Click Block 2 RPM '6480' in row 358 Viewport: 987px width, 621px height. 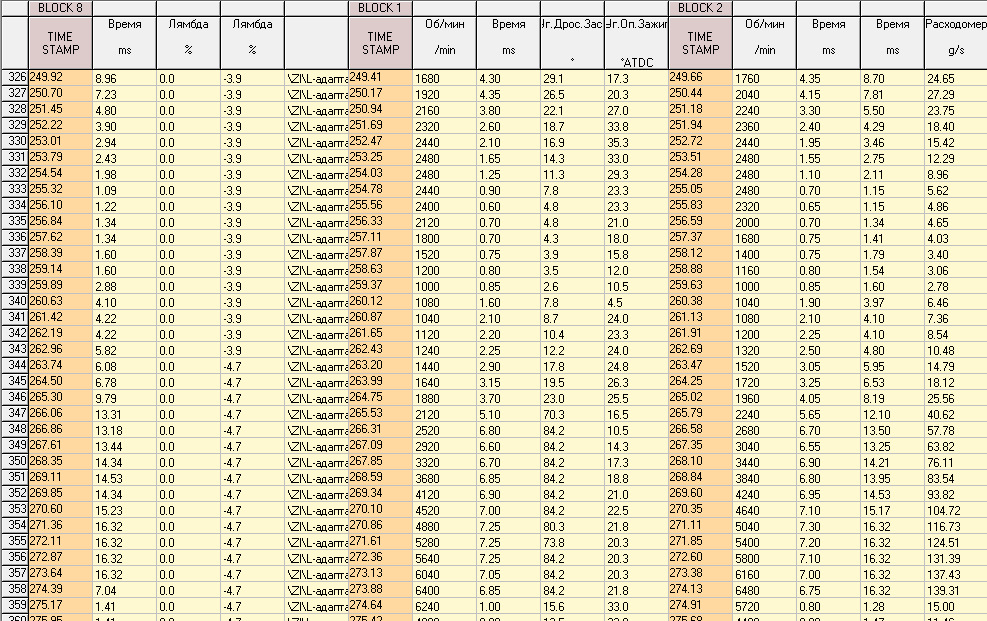765,591
